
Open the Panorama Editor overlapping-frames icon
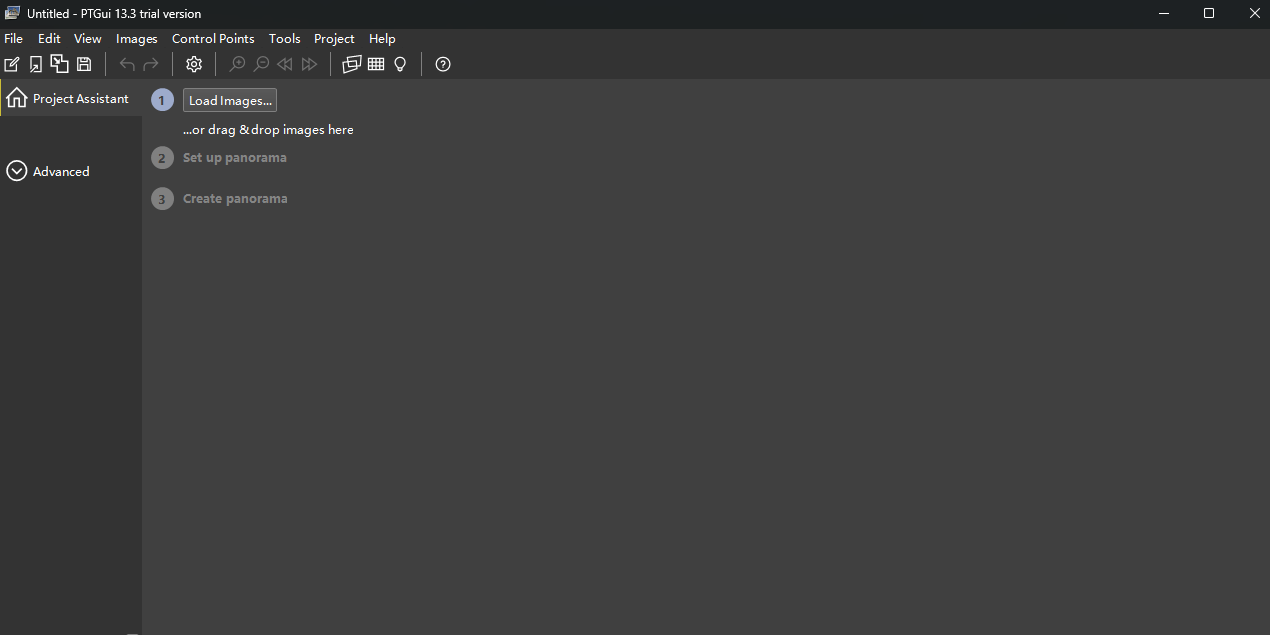pyautogui.click(x=352, y=64)
